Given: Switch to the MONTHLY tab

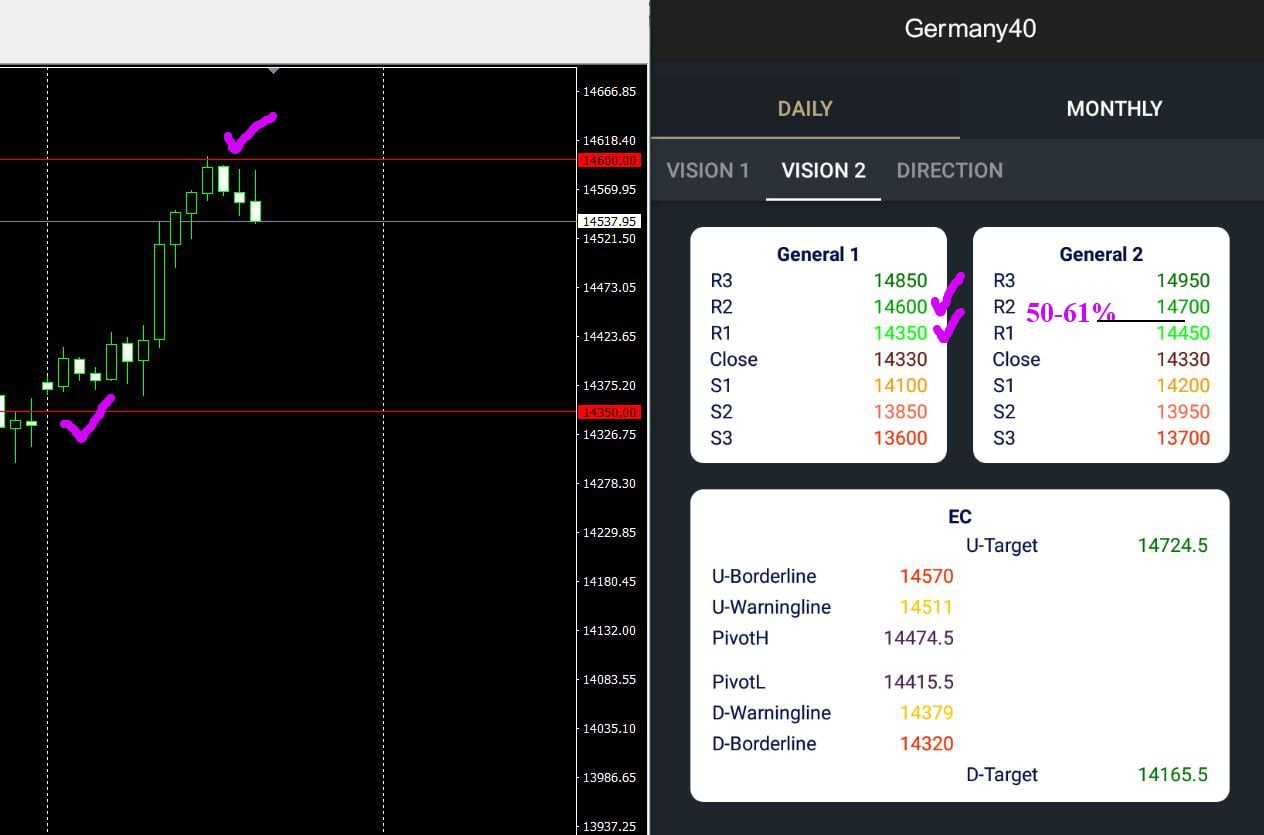Looking at the screenshot, I should [x=1113, y=109].
